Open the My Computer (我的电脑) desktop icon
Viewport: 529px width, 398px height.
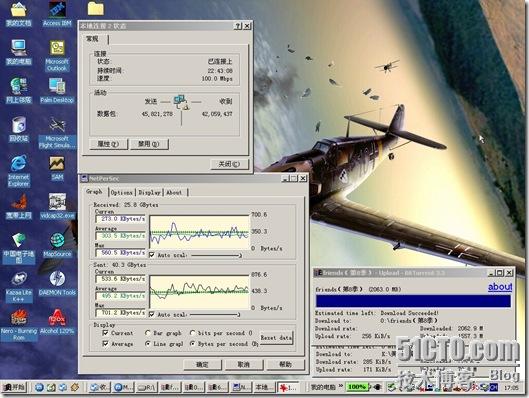(x=19, y=52)
